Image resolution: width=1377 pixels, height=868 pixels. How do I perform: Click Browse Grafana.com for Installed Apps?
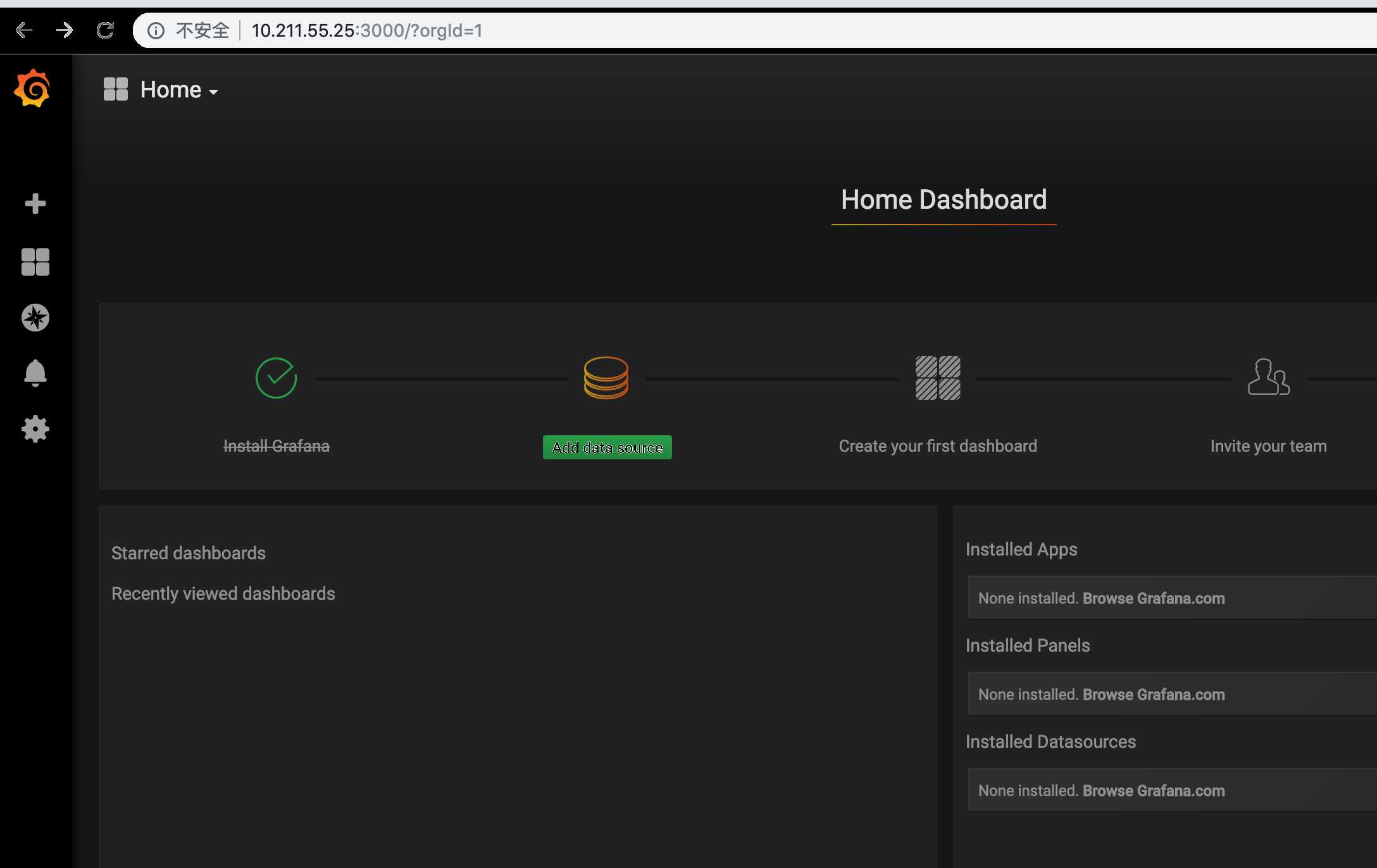(x=1153, y=597)
